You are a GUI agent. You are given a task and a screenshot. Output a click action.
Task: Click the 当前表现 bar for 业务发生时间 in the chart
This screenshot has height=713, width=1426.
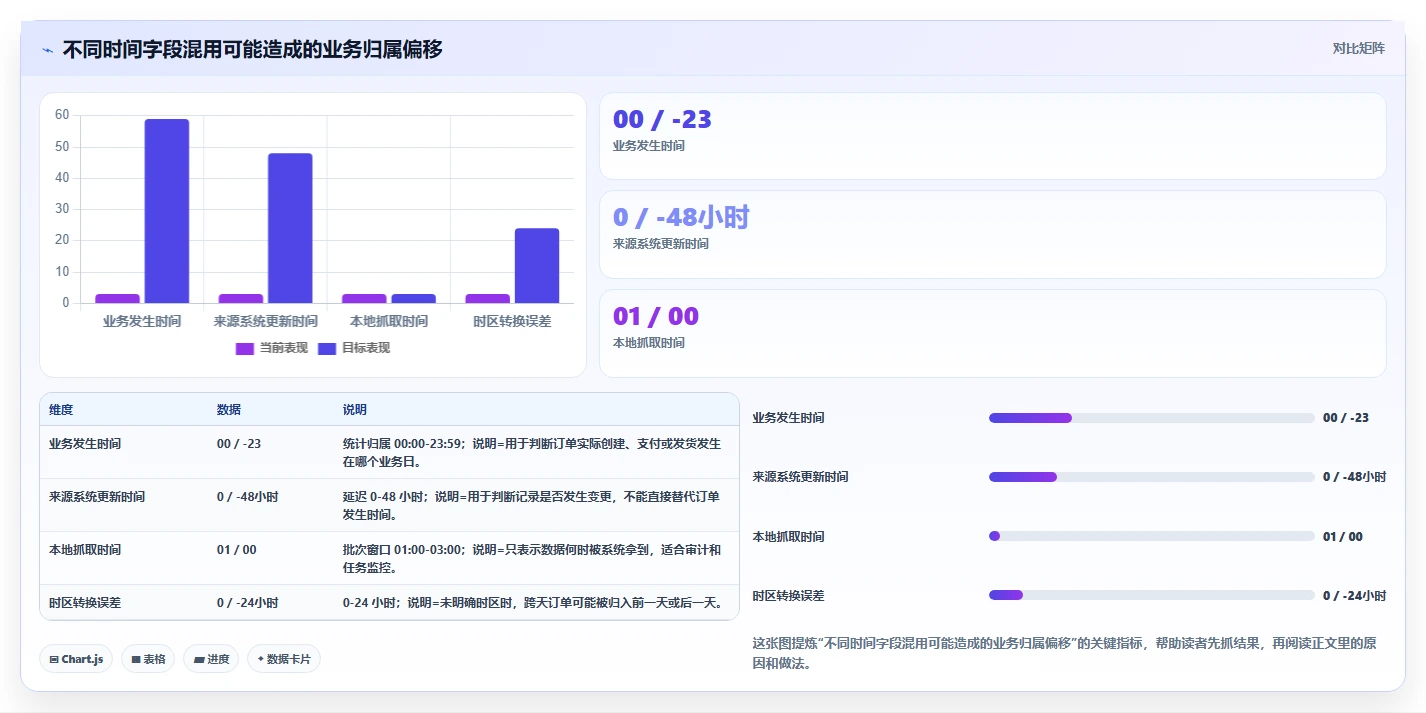(x=117, y=298)
